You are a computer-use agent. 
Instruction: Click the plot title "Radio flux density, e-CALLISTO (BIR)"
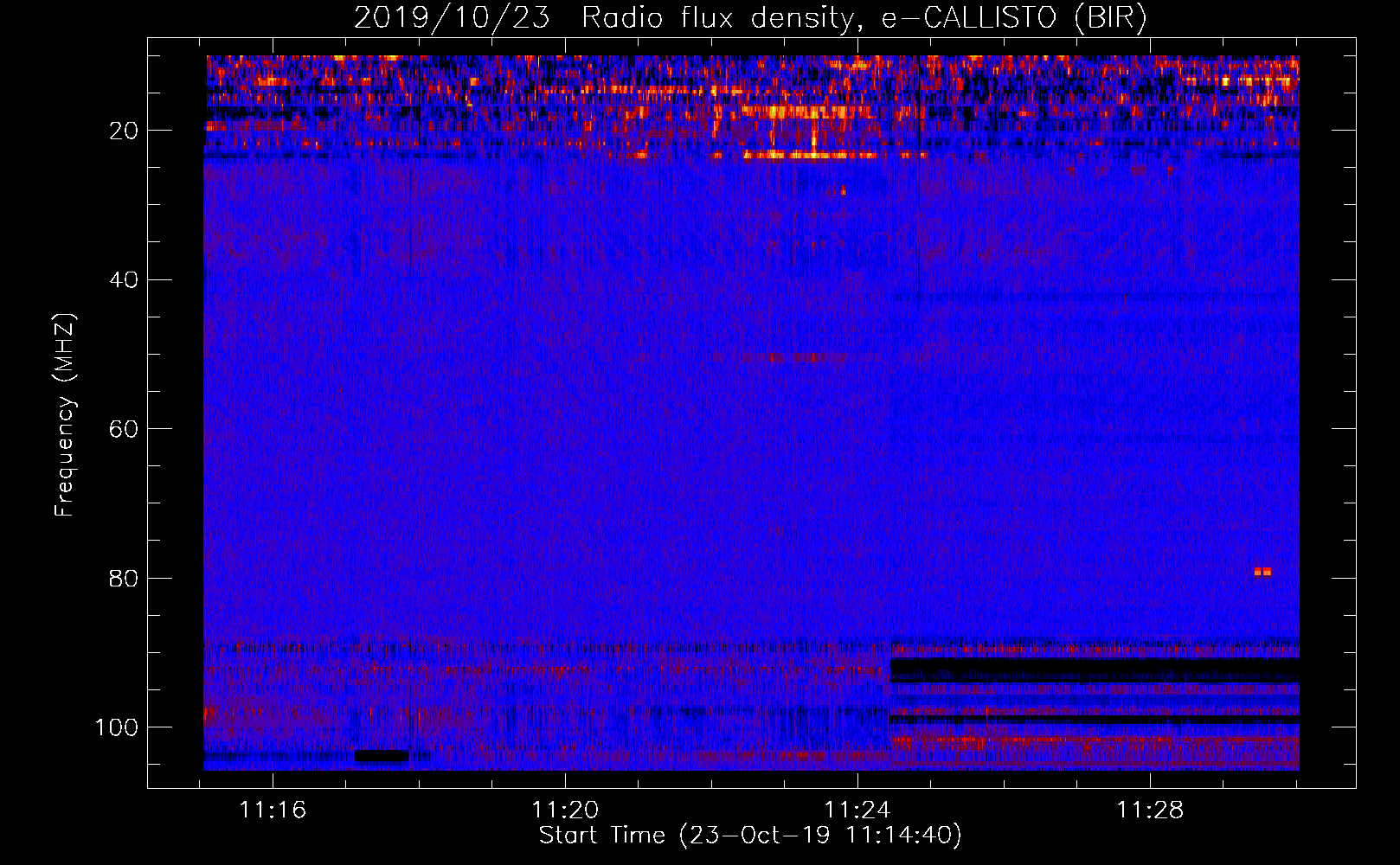pos(864,17)
